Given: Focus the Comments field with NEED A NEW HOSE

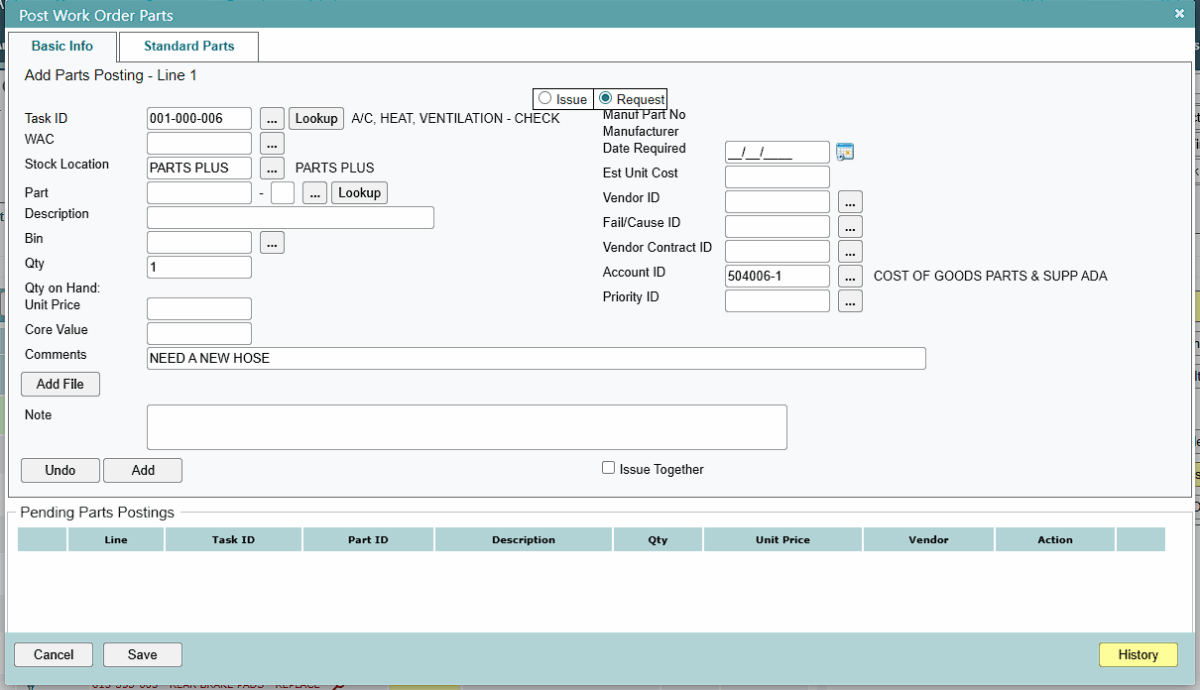Looking at the screenshot, I should point(536,358).
